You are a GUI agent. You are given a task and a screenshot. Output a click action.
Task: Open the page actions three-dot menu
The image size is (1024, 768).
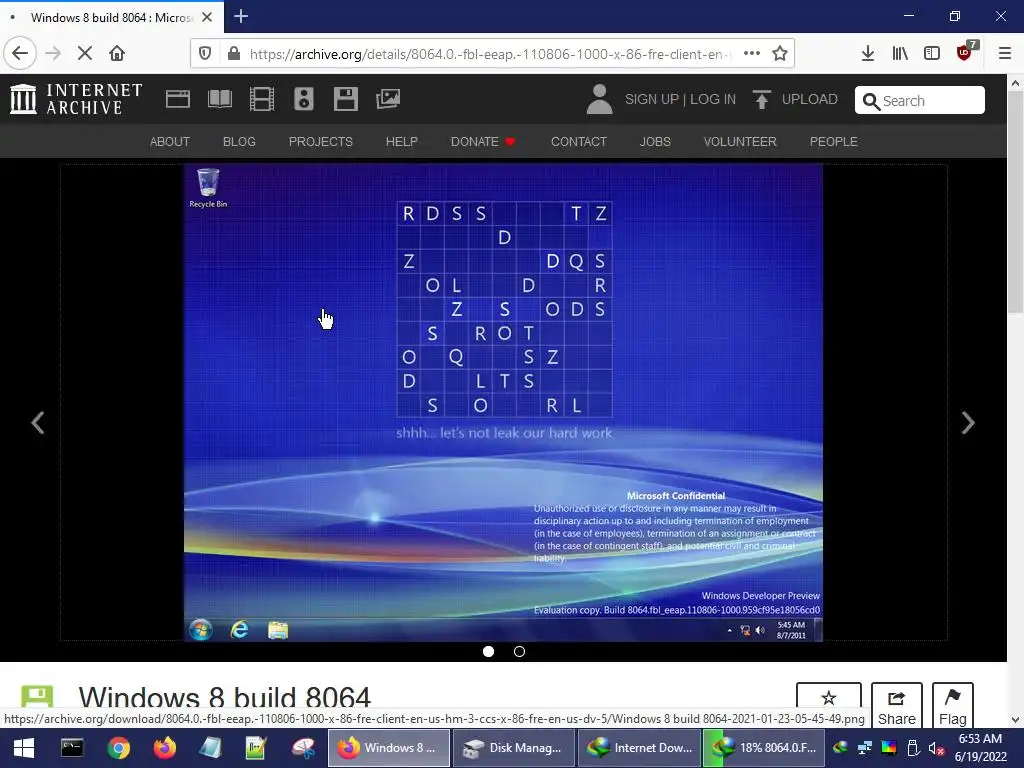tap(752, 54)
